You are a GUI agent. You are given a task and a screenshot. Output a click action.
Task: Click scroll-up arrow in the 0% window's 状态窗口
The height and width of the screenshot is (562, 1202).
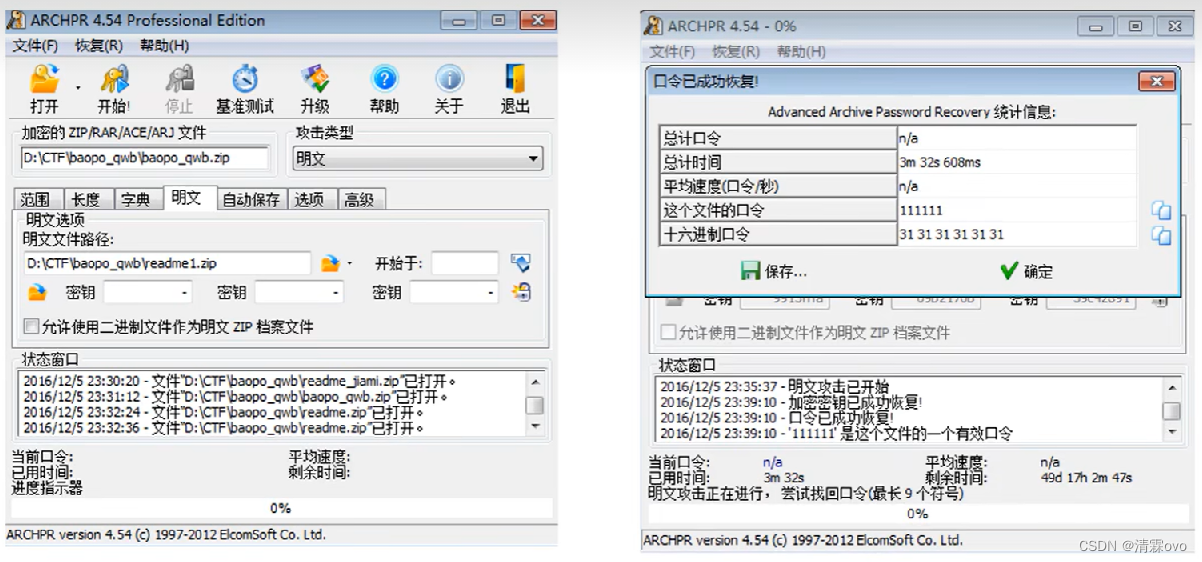pyautogui.click(x=1172, y=388)
